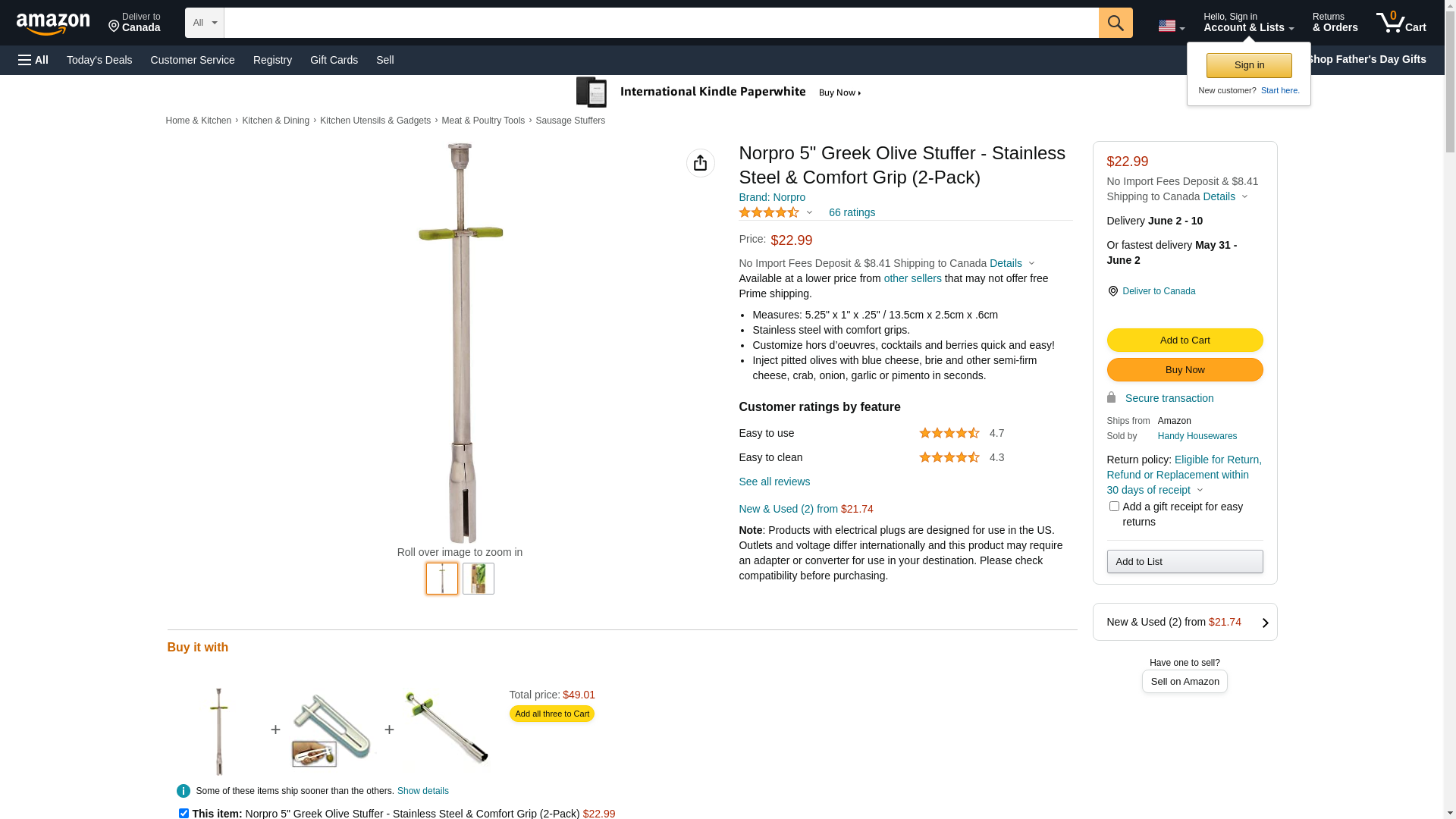Go to Gift Cards menu item
1456x819 pixels.
pyautogui.click(x=334, y=60)
